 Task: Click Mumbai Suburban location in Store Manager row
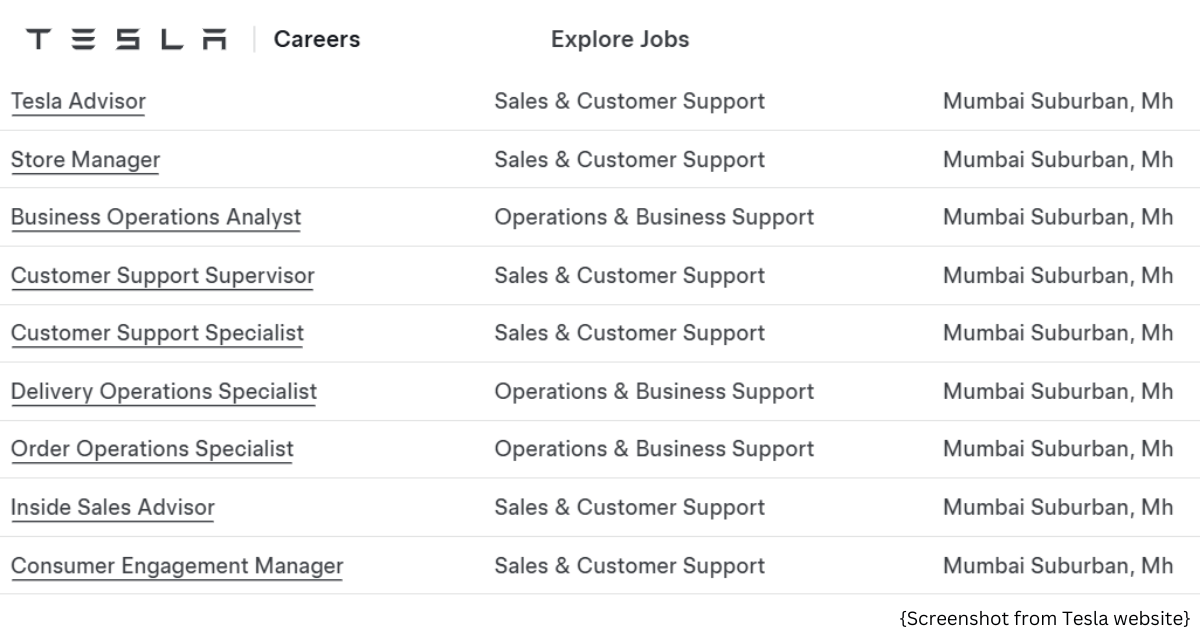pyautogui.click(x=1058, y=160)
